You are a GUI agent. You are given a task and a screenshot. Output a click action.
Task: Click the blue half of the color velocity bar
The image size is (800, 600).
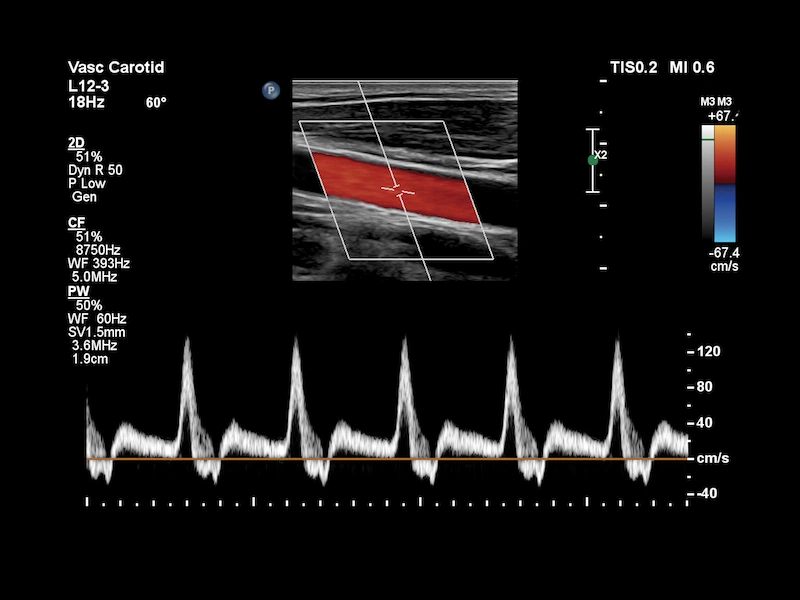(724, 213)
